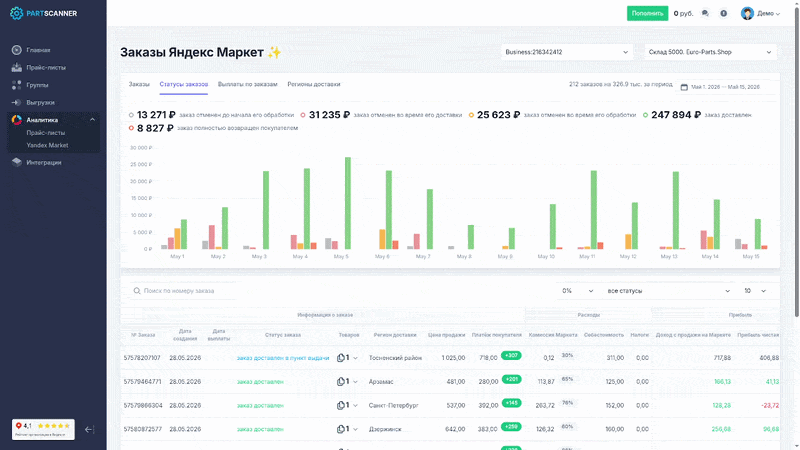Click the orange bar on May 12

pos(628,242)
